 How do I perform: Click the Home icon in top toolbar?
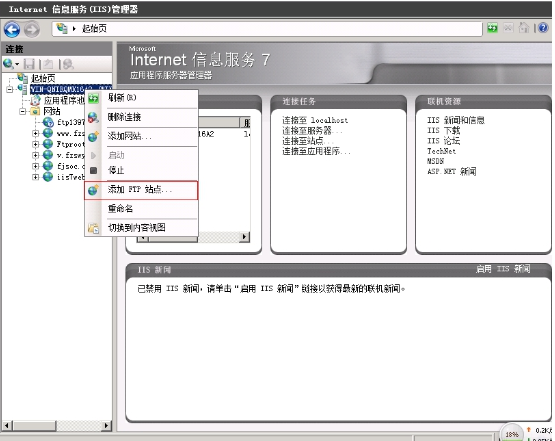tap(524, 28)
